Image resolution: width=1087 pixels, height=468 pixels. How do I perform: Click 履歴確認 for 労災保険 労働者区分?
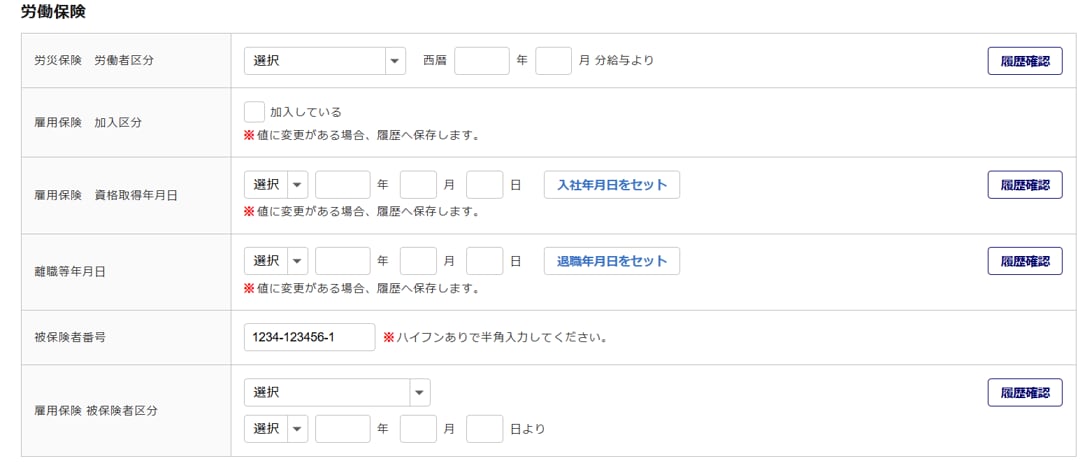(1024, 60)
